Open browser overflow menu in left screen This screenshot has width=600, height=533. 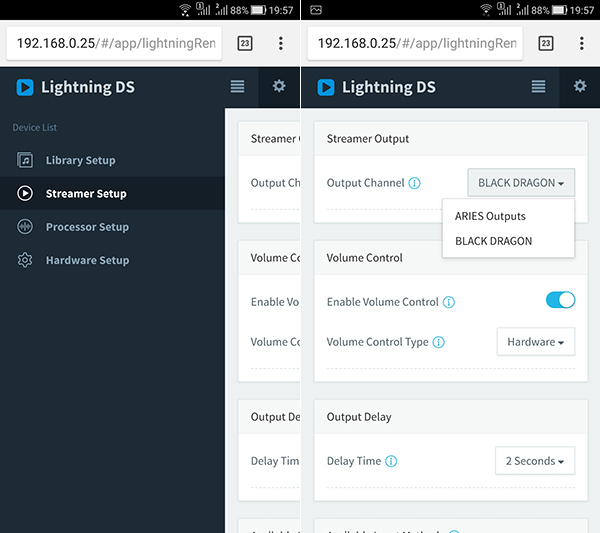(x=280, y=43)
